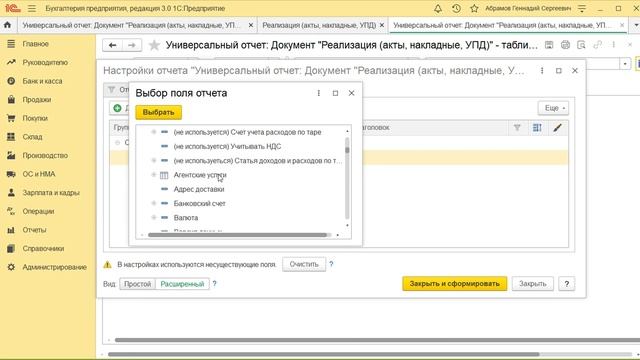Open the tab list dropdown arrow

pyautogui.click(x=636, y=25)
